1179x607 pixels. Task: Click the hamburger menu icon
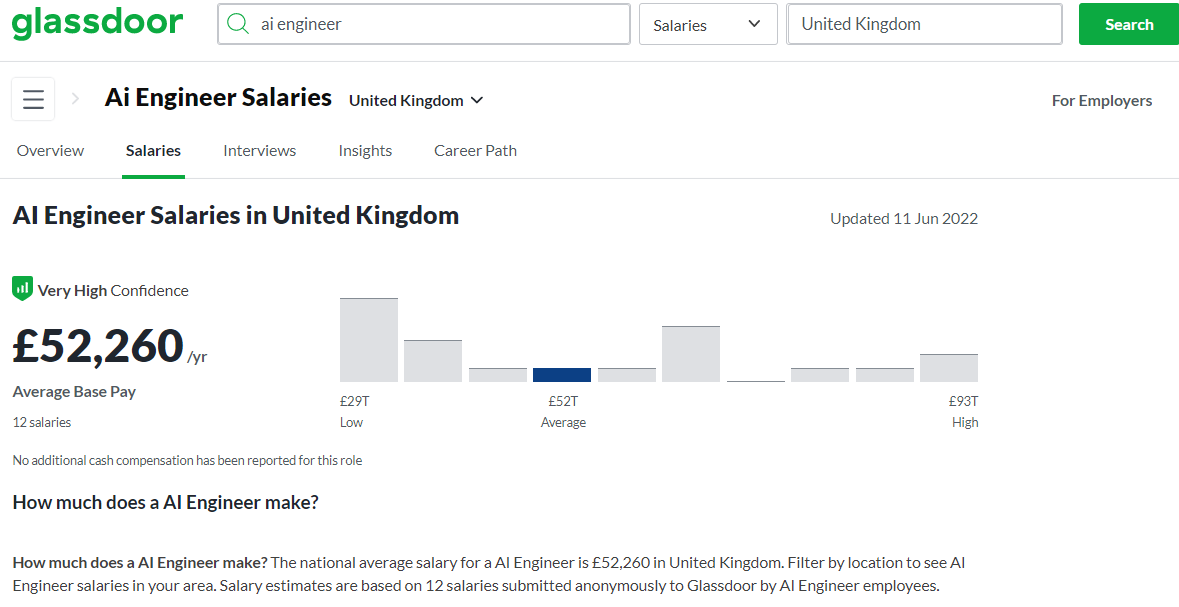[x=33, y=100]
